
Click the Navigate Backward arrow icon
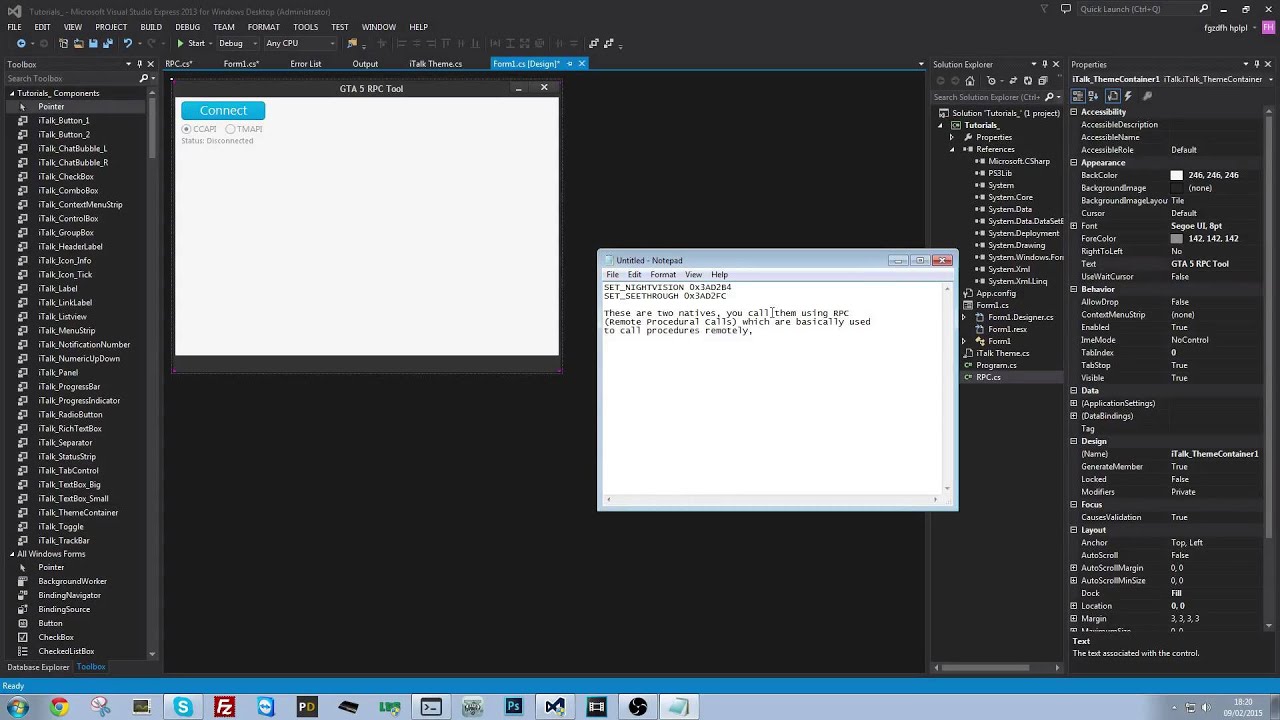(21, 43)
